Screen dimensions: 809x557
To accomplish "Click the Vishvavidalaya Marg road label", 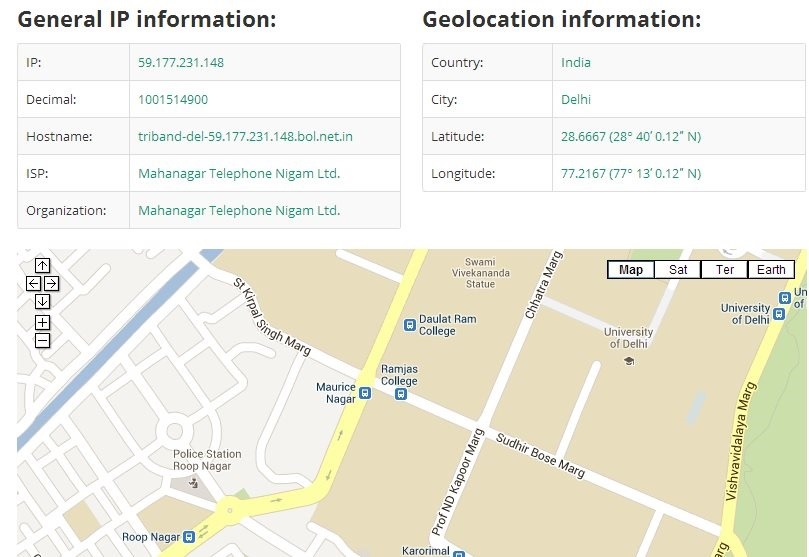I will (740, 441).
